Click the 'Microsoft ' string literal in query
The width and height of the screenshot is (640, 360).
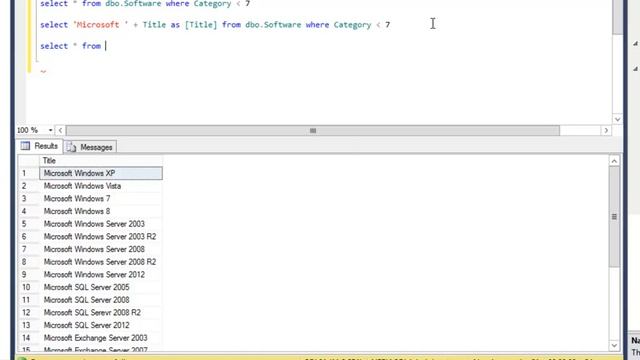pos(101,24)
